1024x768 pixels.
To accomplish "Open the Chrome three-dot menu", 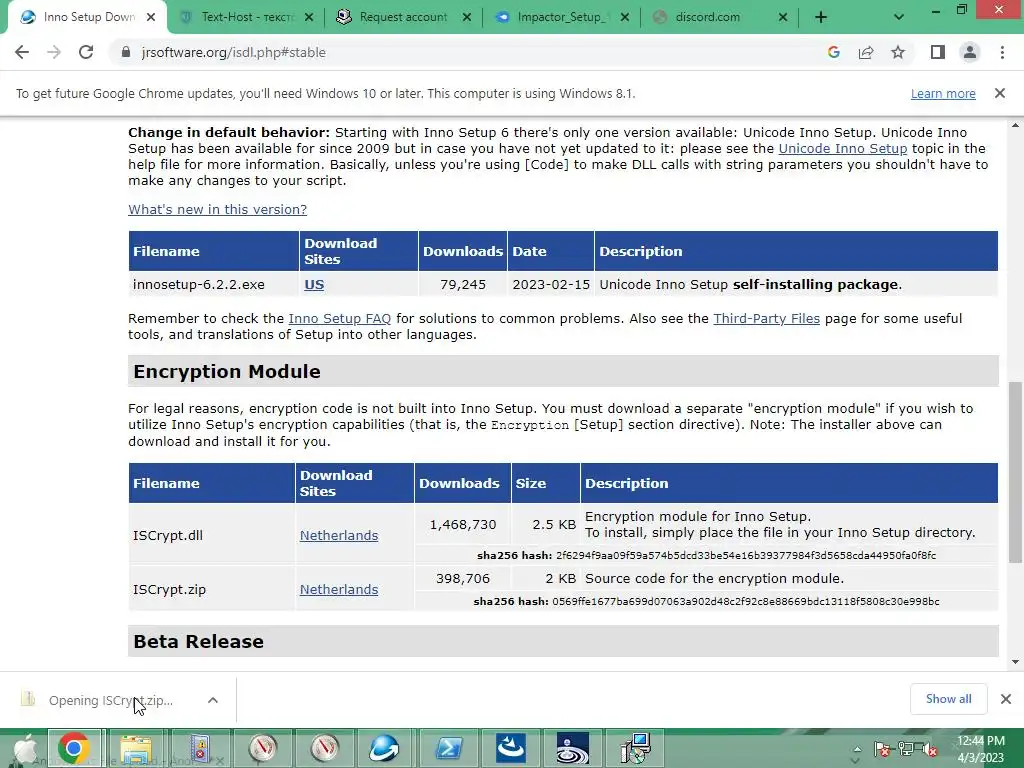I will coord(1002,52).
